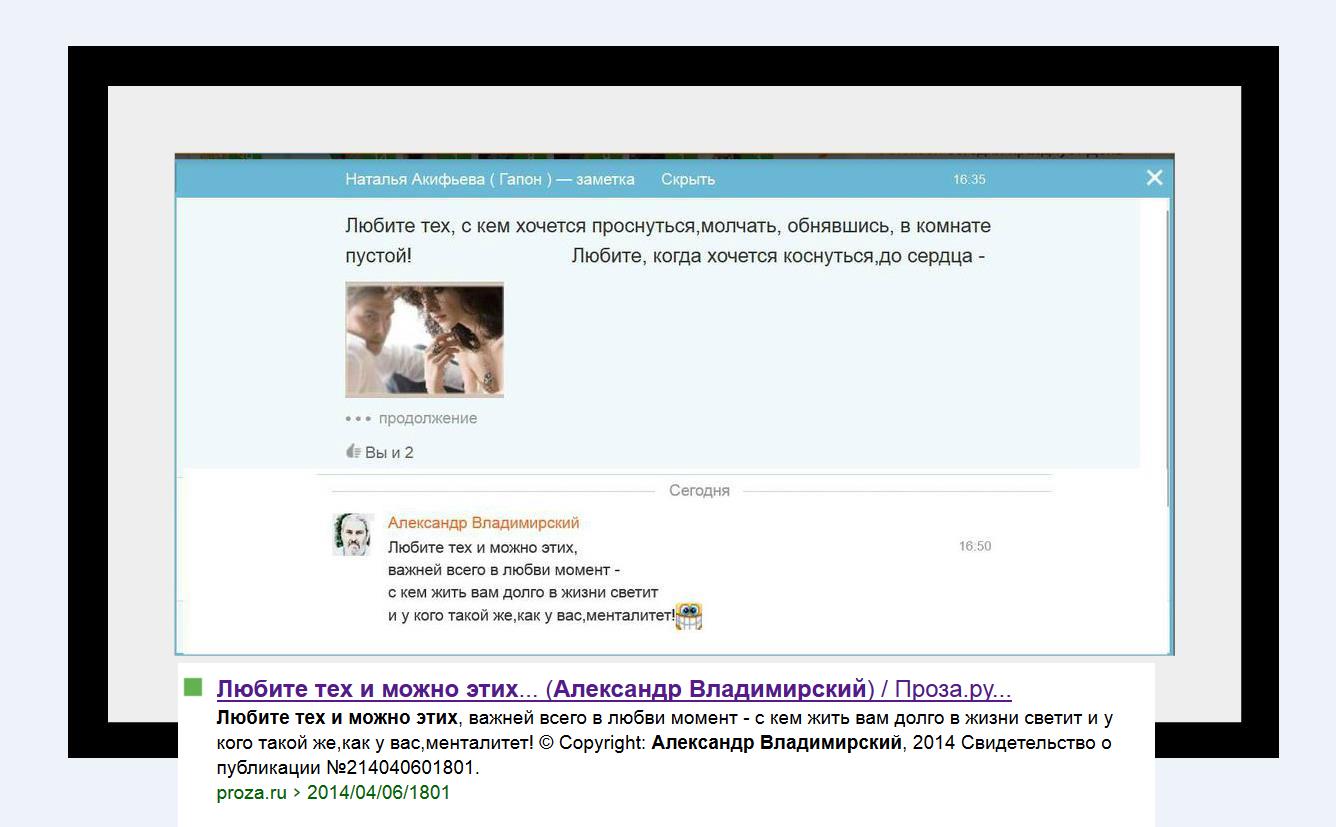1336x827 pixels.
Task: Open the green proza.ru URL line
Action: point(333,793)
